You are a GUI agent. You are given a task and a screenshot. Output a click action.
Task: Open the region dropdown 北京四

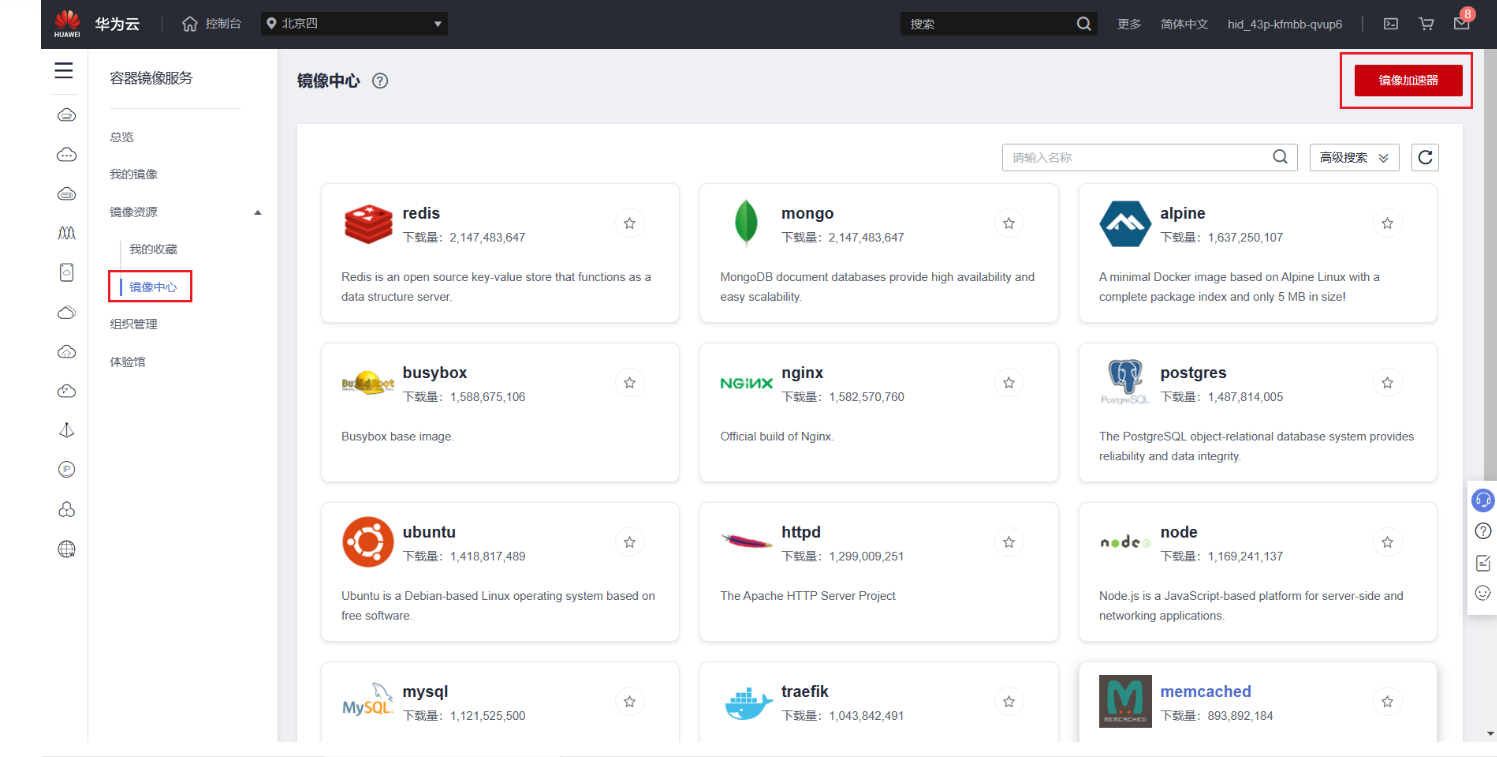[354, 24]
